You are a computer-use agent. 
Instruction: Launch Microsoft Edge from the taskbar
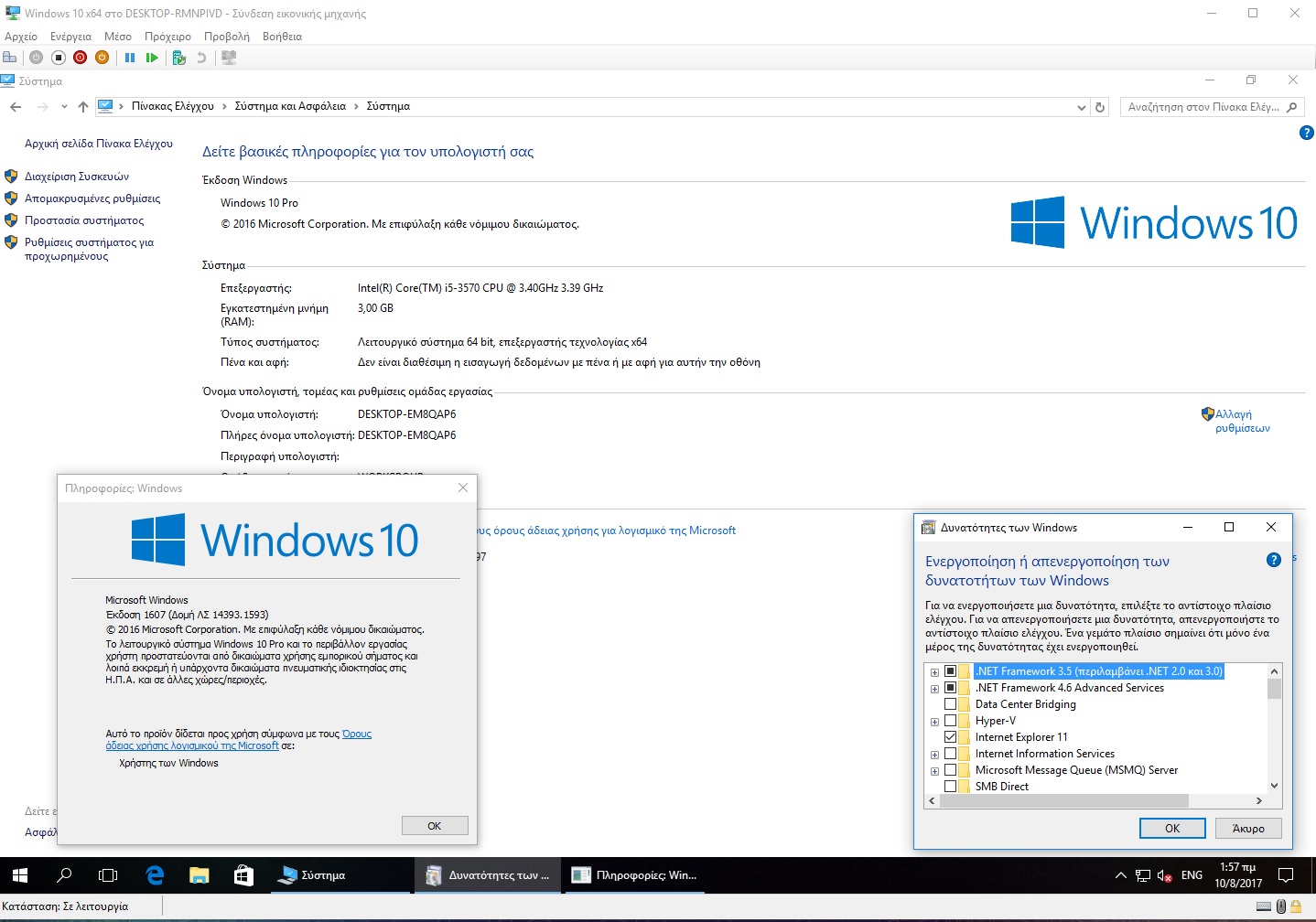155,875
